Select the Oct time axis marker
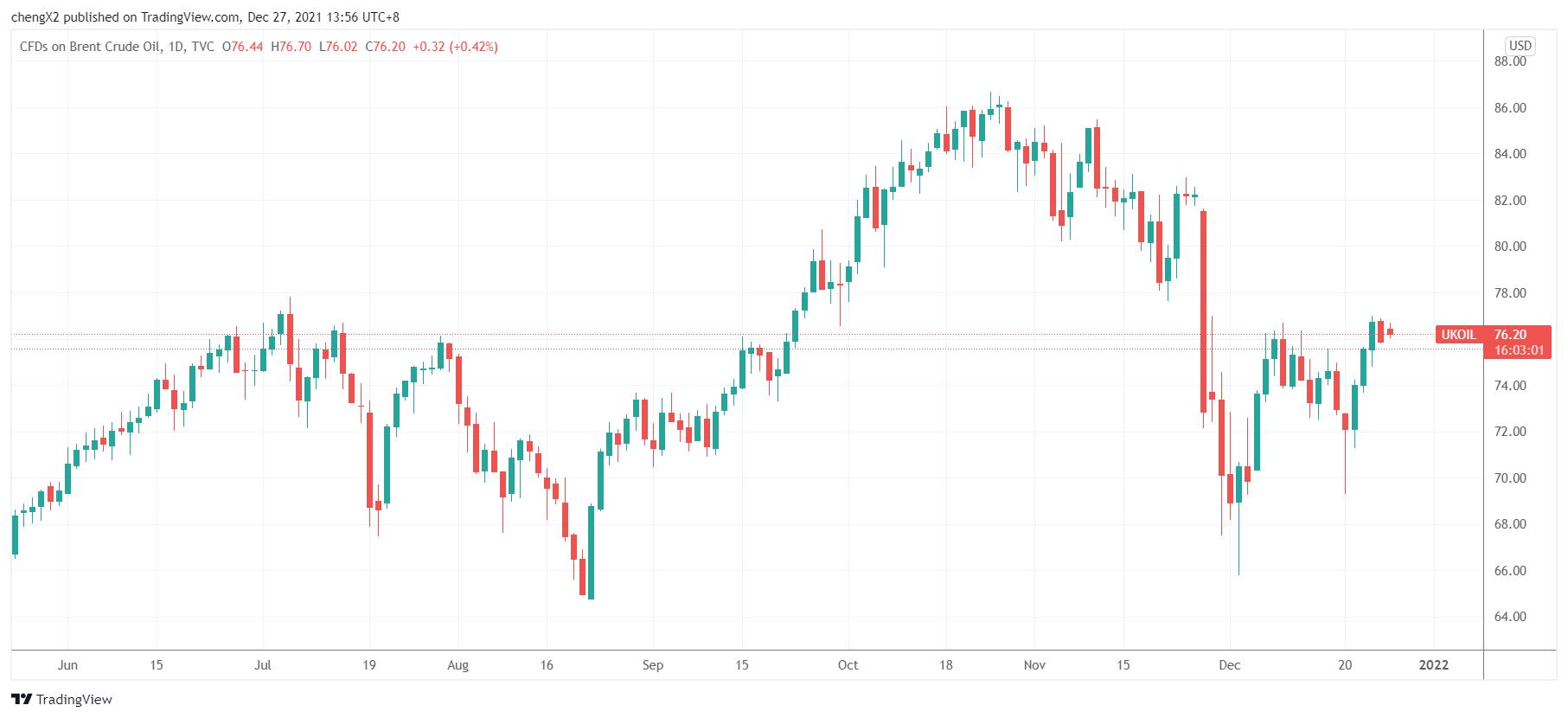Image resolution: width=1568 pixels, height=718 pixels. [x=848, y=665]
